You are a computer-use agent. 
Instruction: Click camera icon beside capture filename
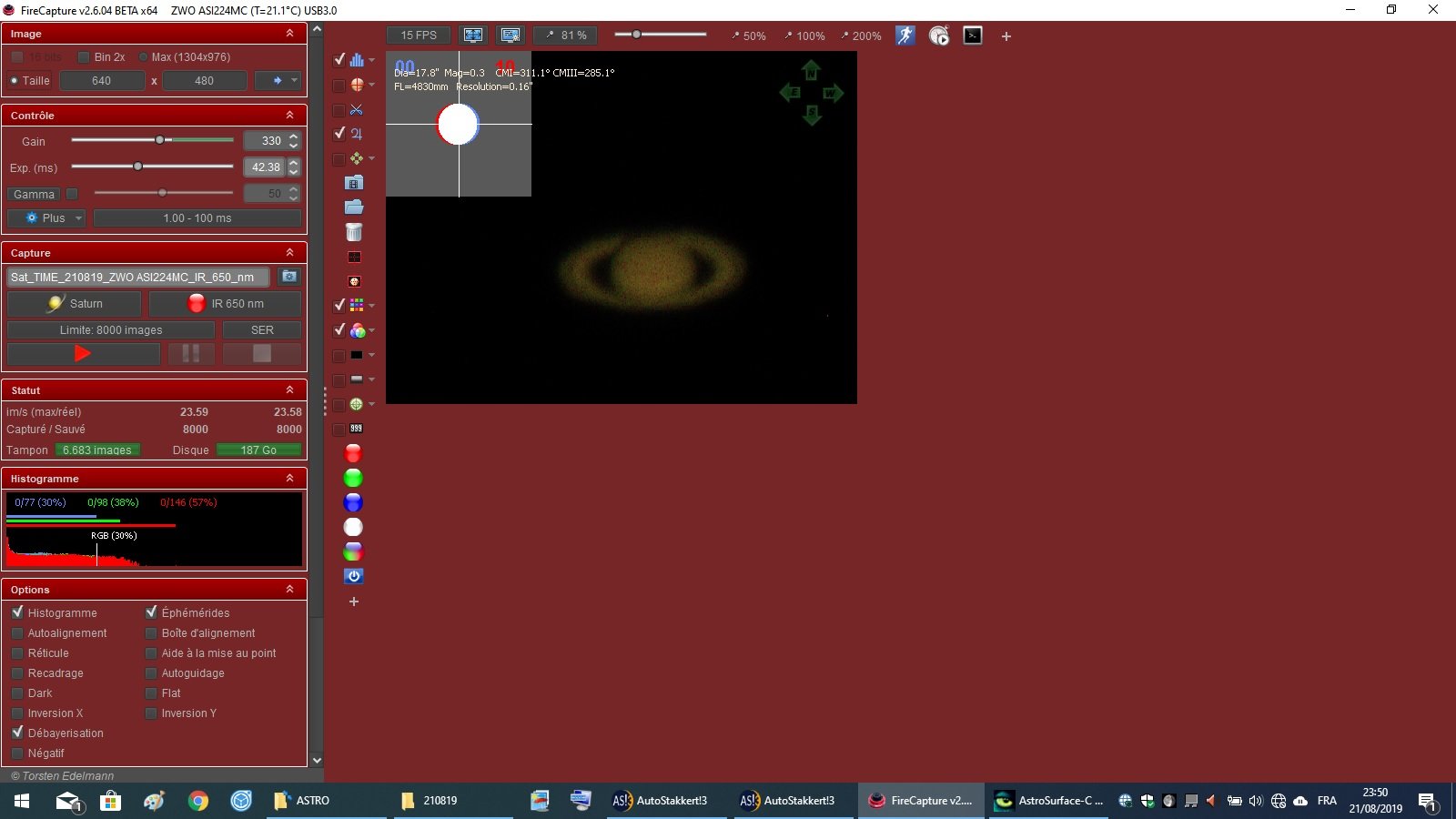point(289,277)
